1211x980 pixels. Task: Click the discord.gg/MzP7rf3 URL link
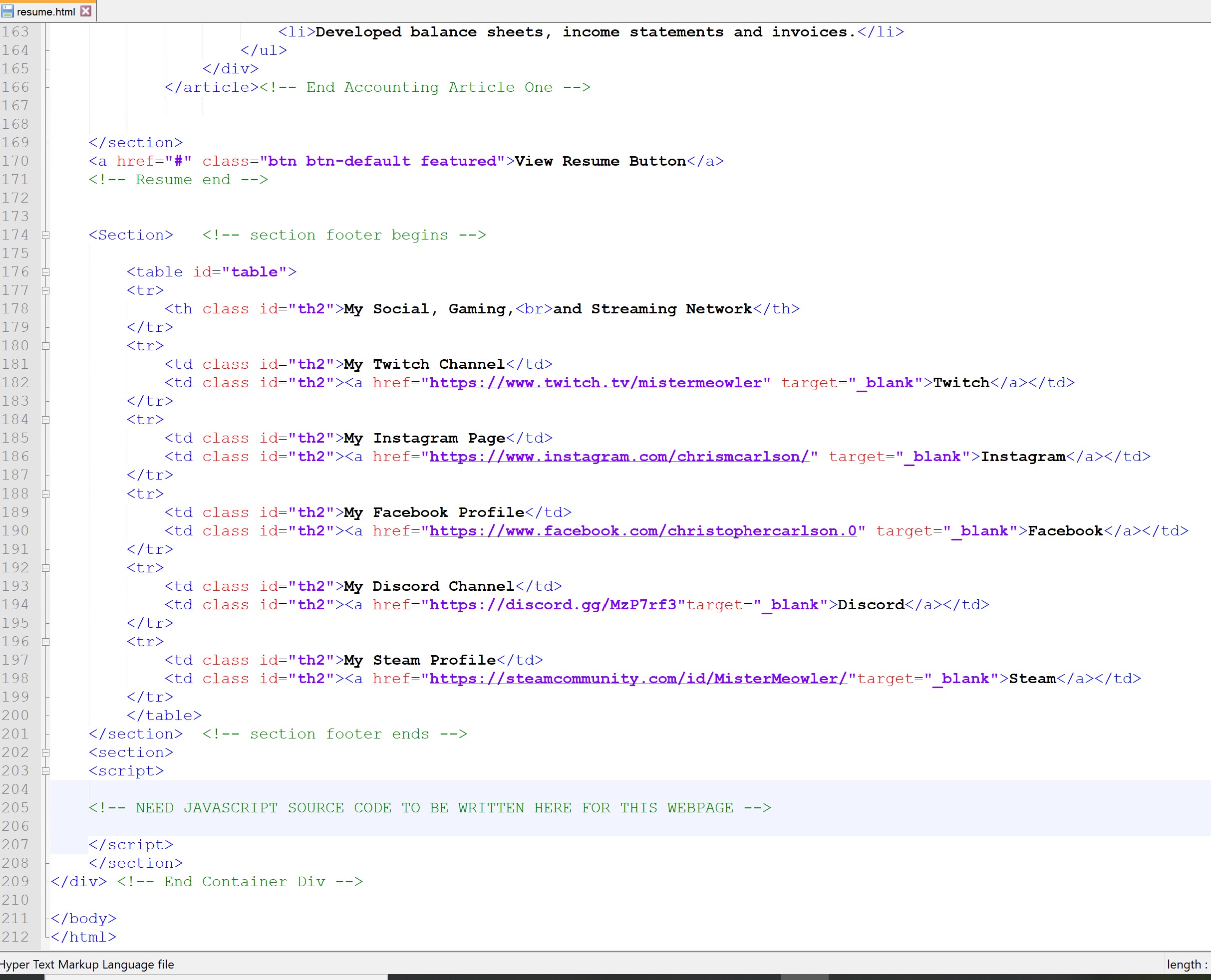(553, 605)
